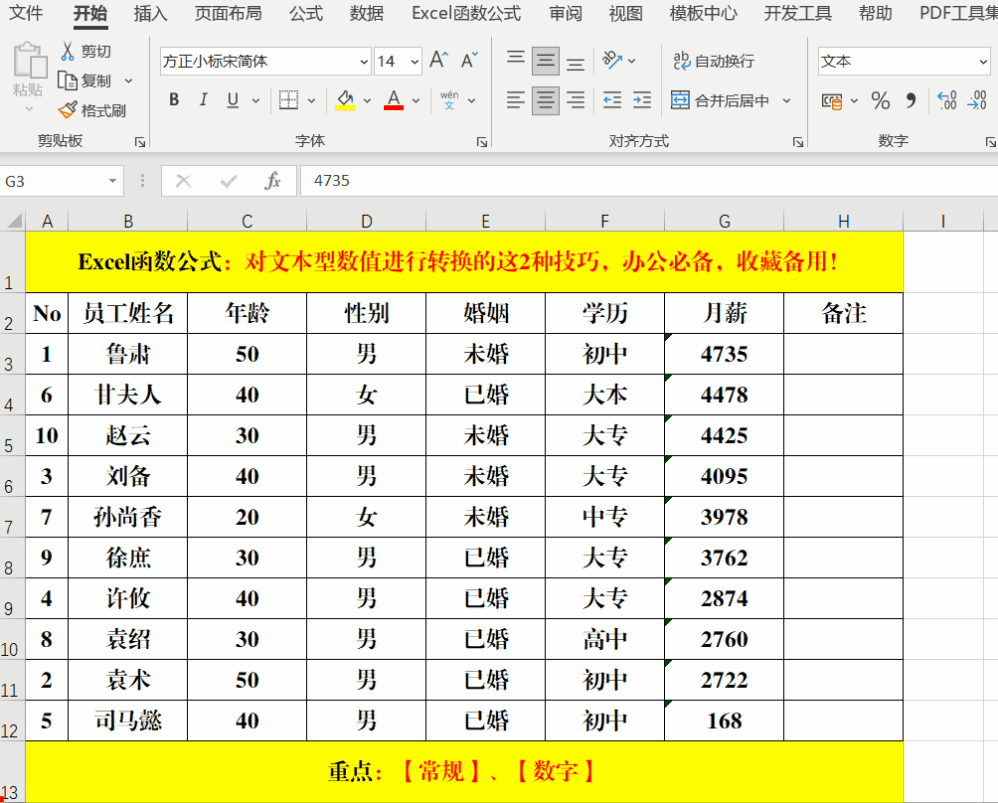Select the 备注 header cell
The width and height of the screenshot is (998, 803).
[x=843, y=313]
